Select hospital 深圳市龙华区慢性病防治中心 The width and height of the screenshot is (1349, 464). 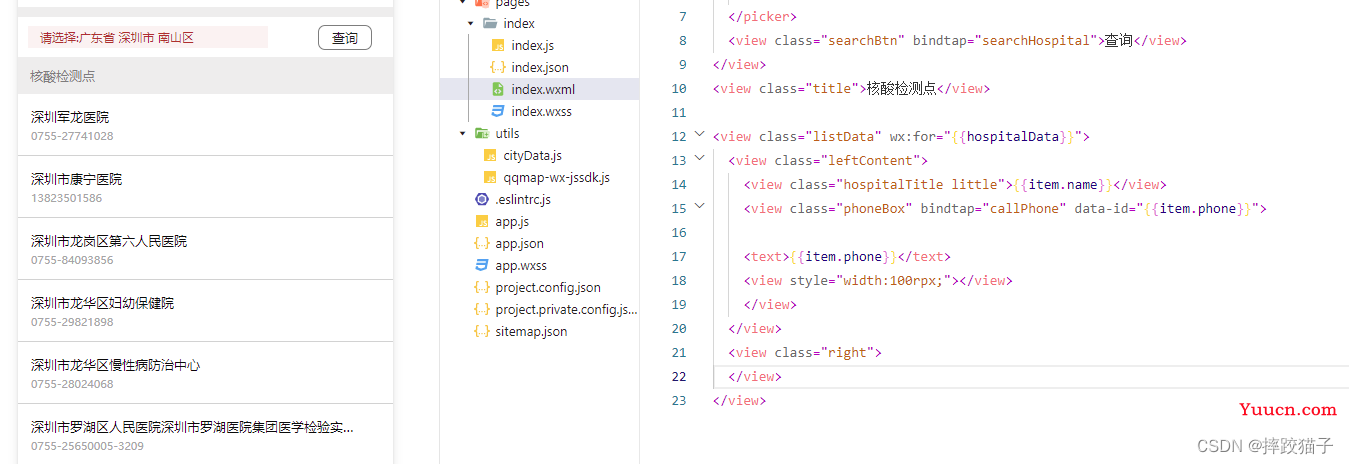115,365
